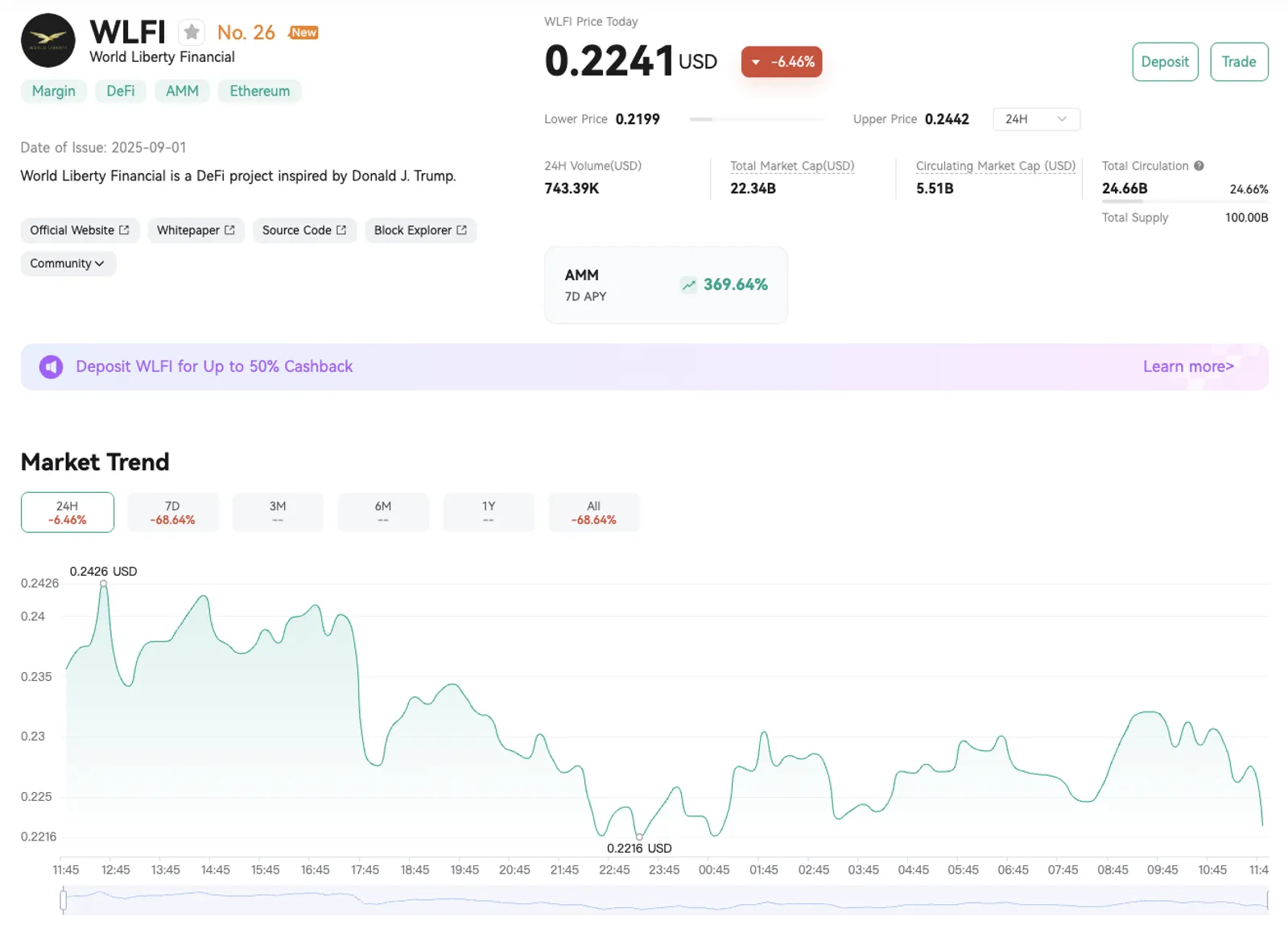Click the Total Market Cap(USD) label

(x=792, y=166)
